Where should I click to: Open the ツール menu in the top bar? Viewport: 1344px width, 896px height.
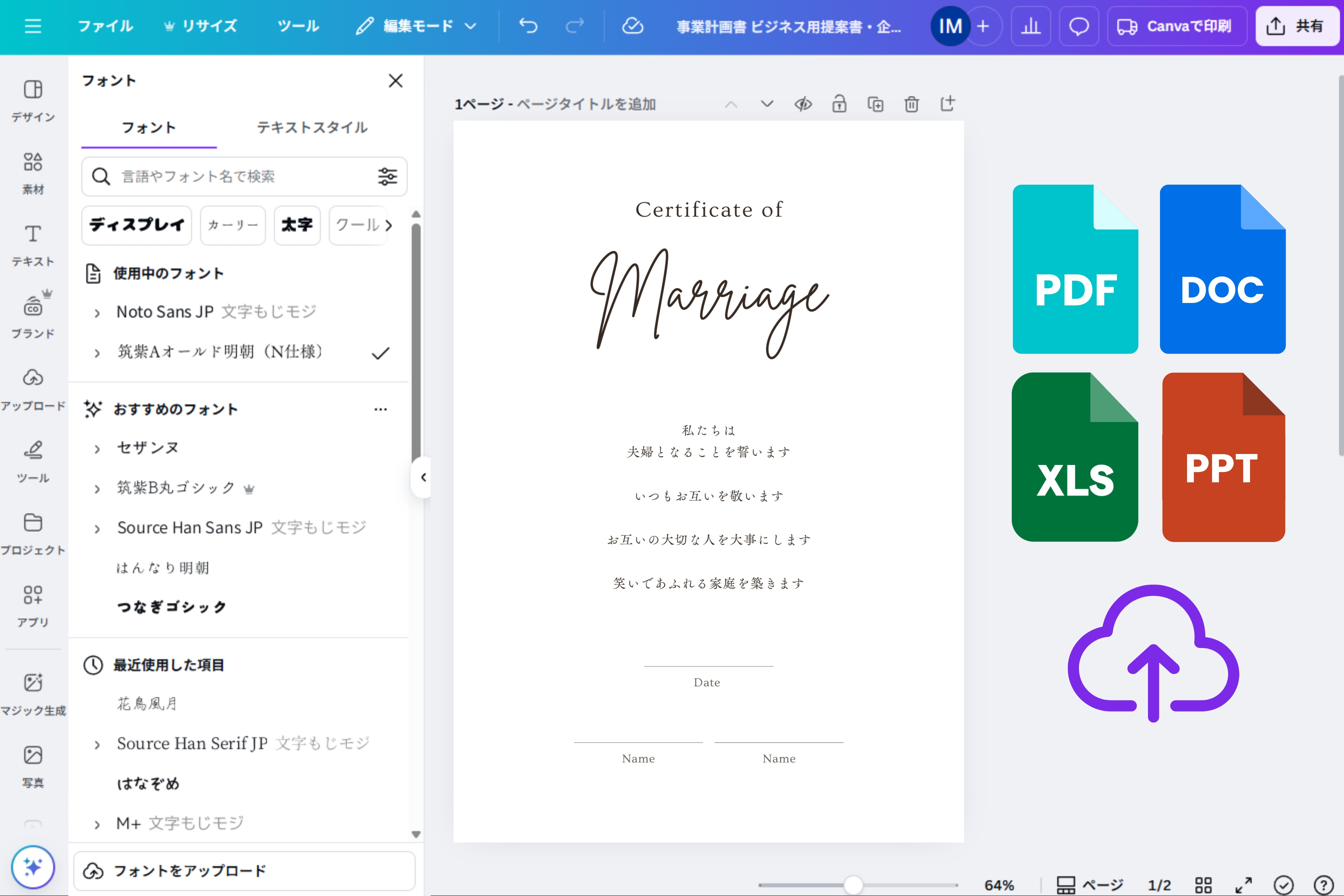click(298, 26)
